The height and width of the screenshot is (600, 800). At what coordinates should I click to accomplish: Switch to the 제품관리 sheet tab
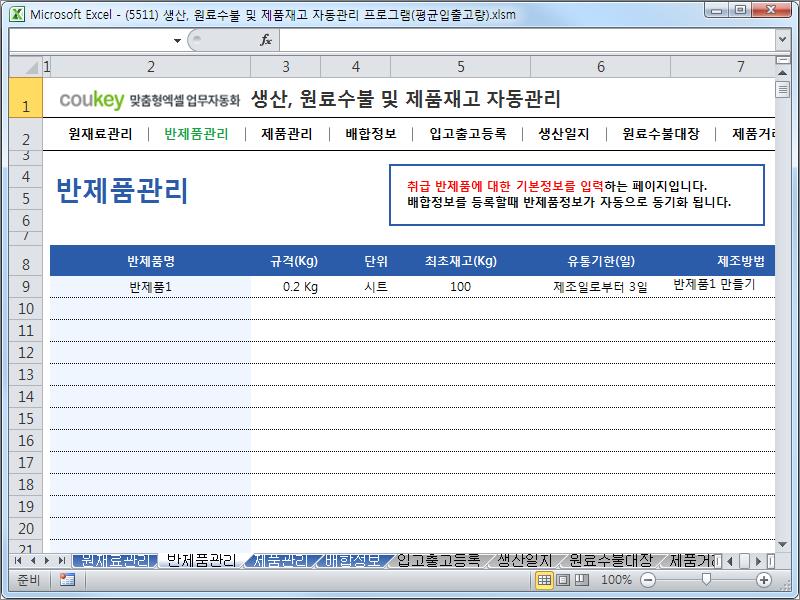click(x=281, y=561)
